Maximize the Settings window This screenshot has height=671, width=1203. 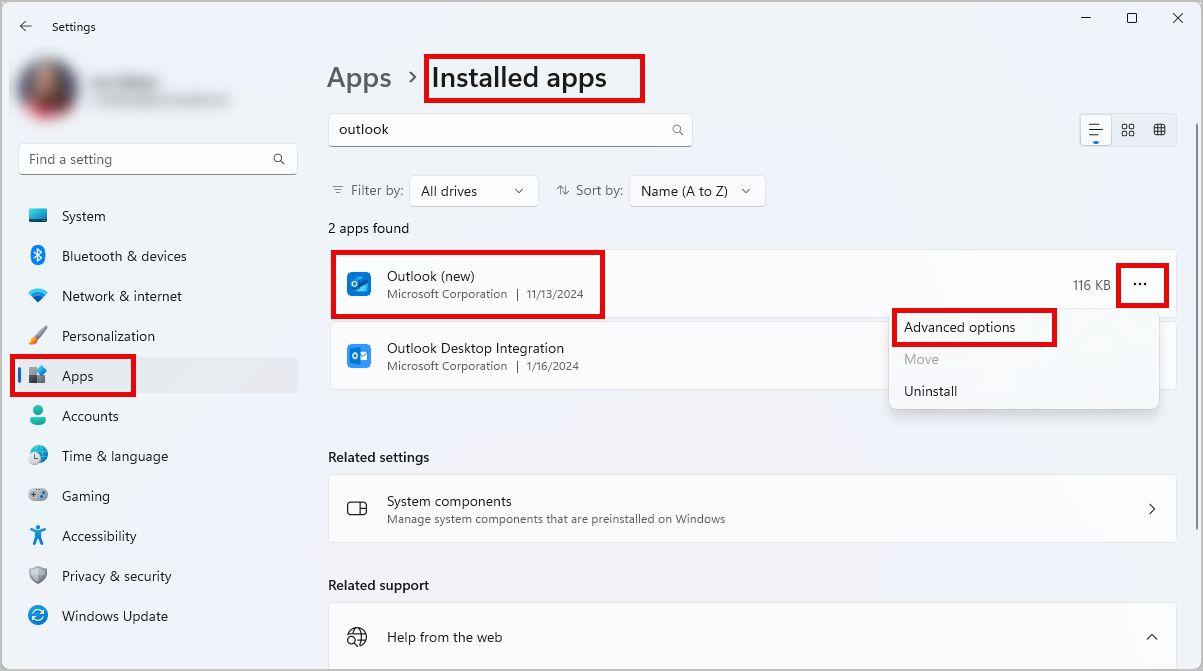pyautogui.click(x=1132, y=18)
